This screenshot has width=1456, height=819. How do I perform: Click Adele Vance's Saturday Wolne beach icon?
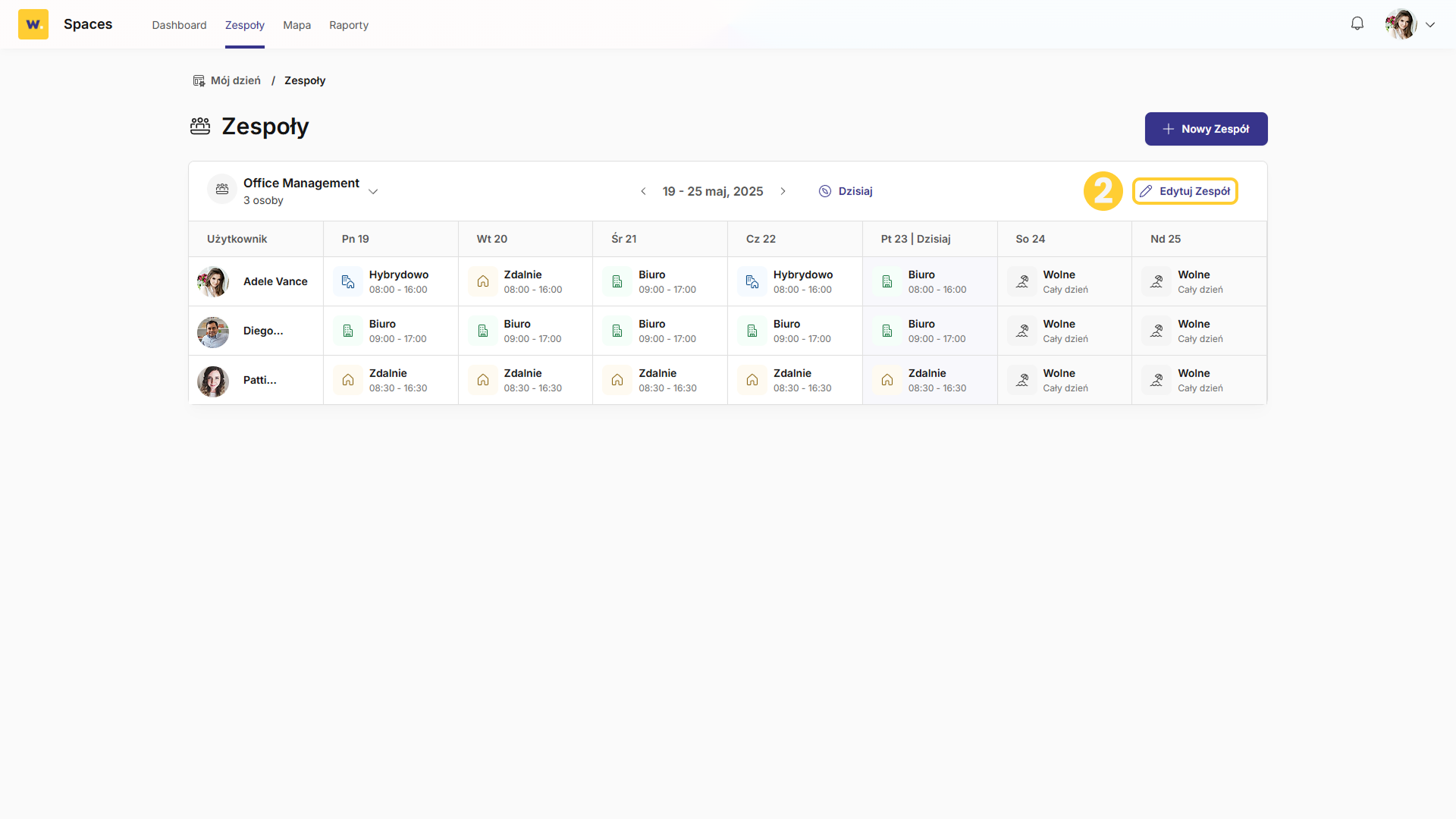(1022, 281)
